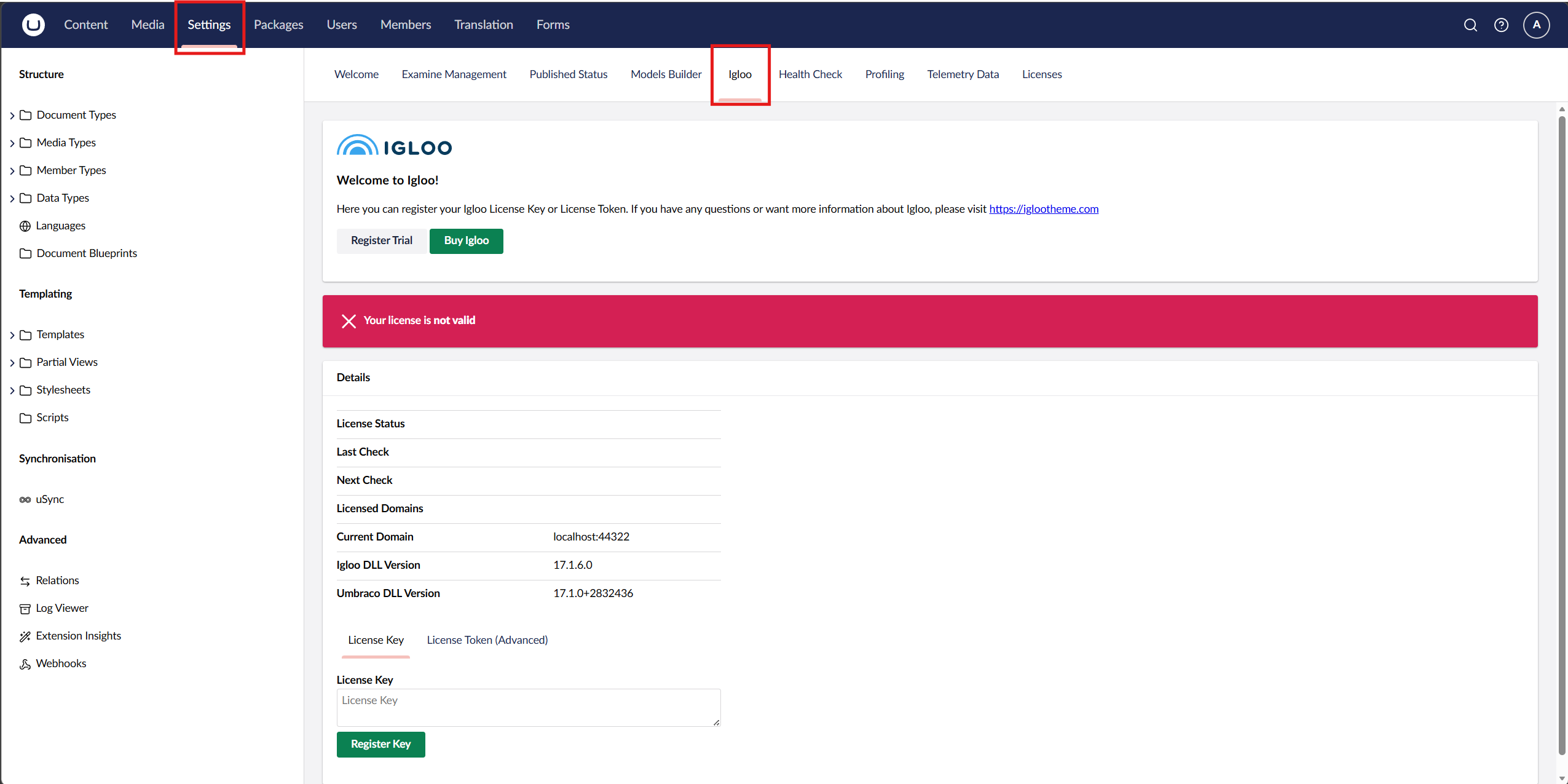
Task: Expand the Media Types tree node
Action: coord(12,143)
